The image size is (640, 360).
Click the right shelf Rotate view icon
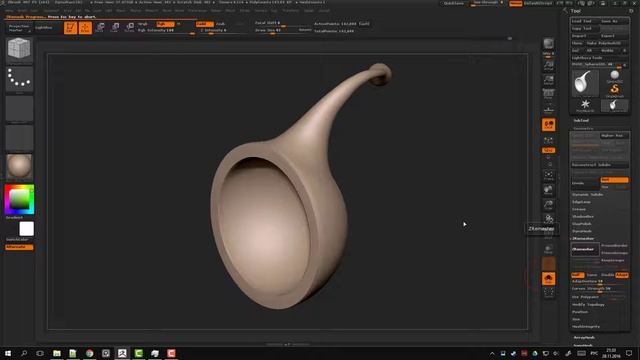(549, 219)
